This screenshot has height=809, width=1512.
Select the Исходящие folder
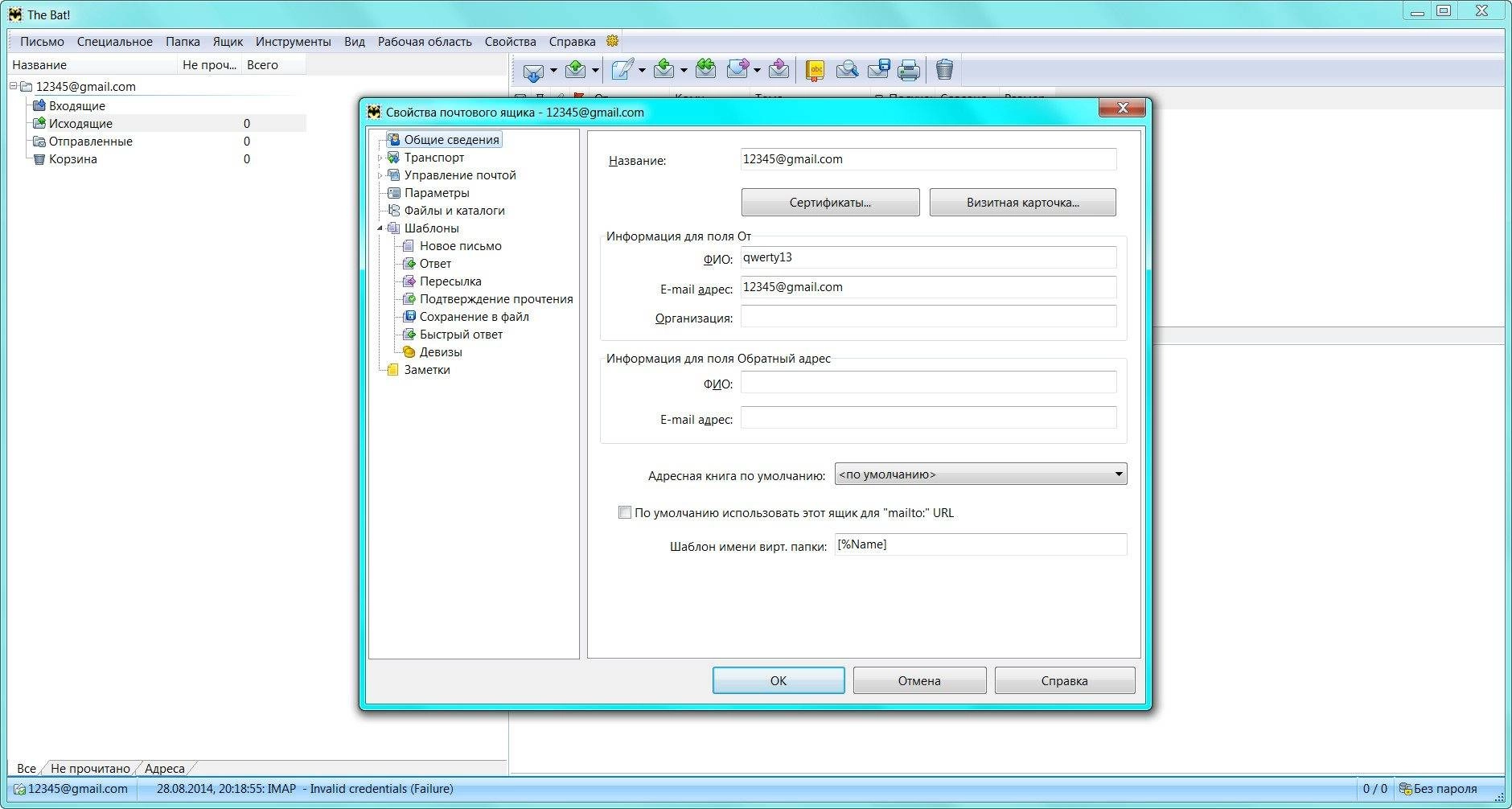[x=80, y=123]
